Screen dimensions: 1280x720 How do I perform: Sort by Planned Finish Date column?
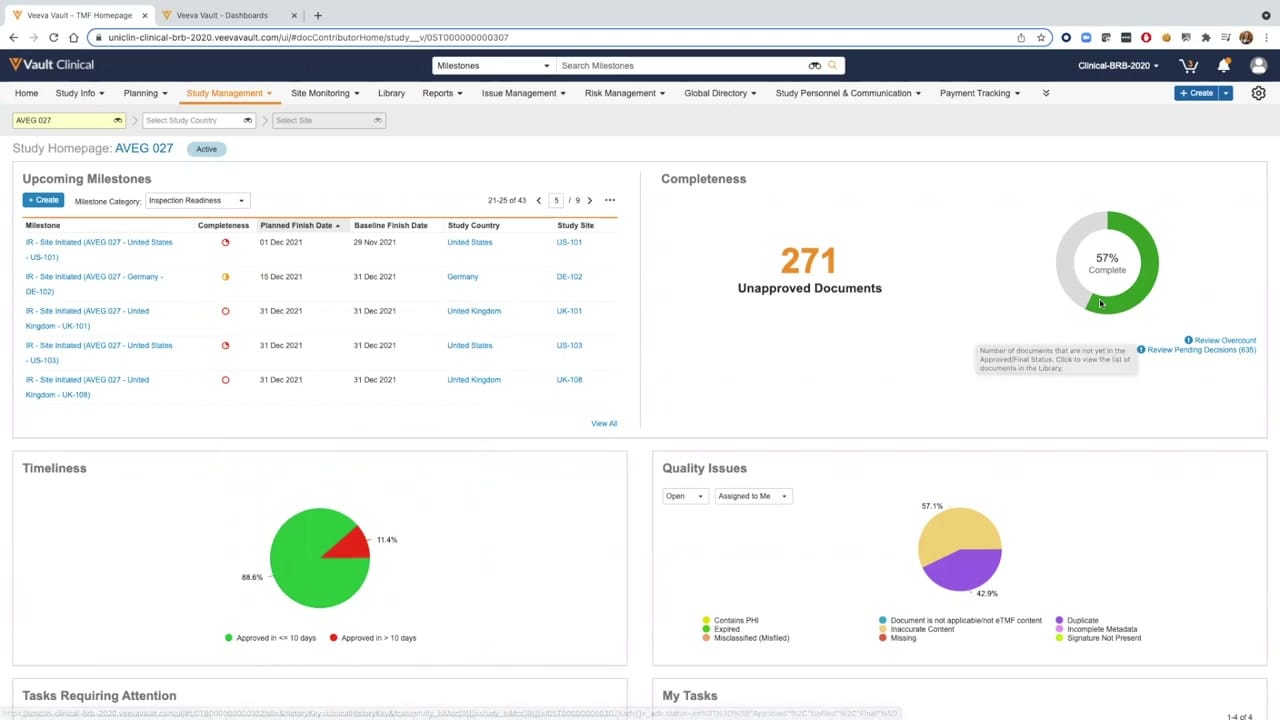pos(300,225)
